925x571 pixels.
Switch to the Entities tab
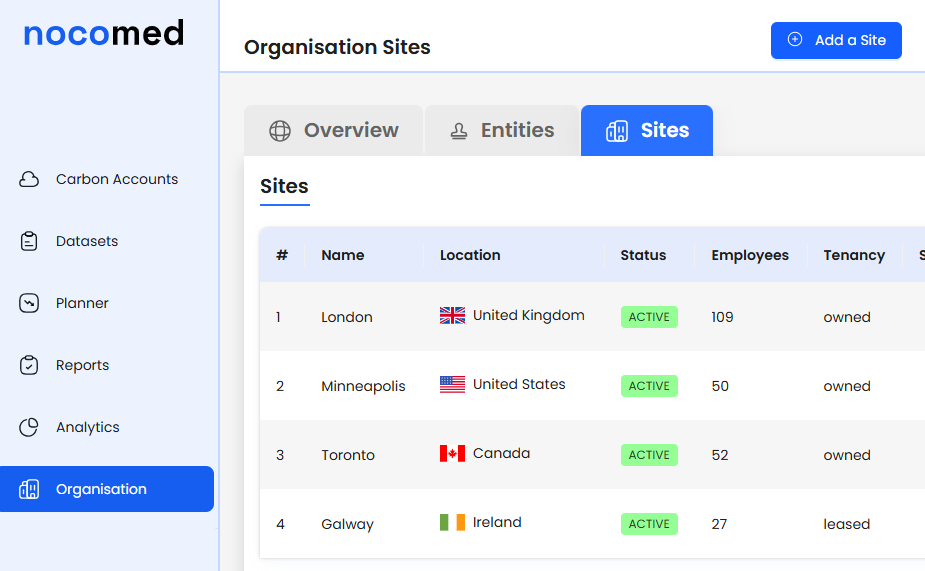coord(502,130)
